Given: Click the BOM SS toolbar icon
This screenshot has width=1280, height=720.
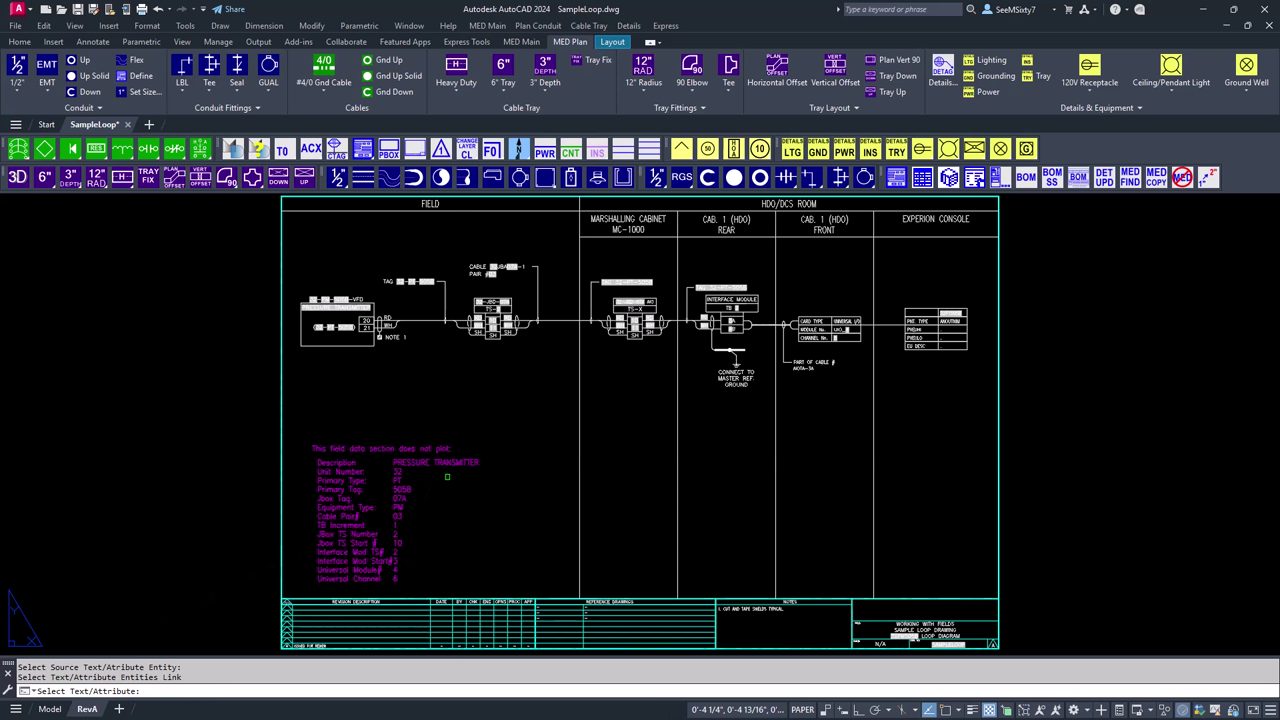Looking at the screenshot, I should (x=1052, y=177).
